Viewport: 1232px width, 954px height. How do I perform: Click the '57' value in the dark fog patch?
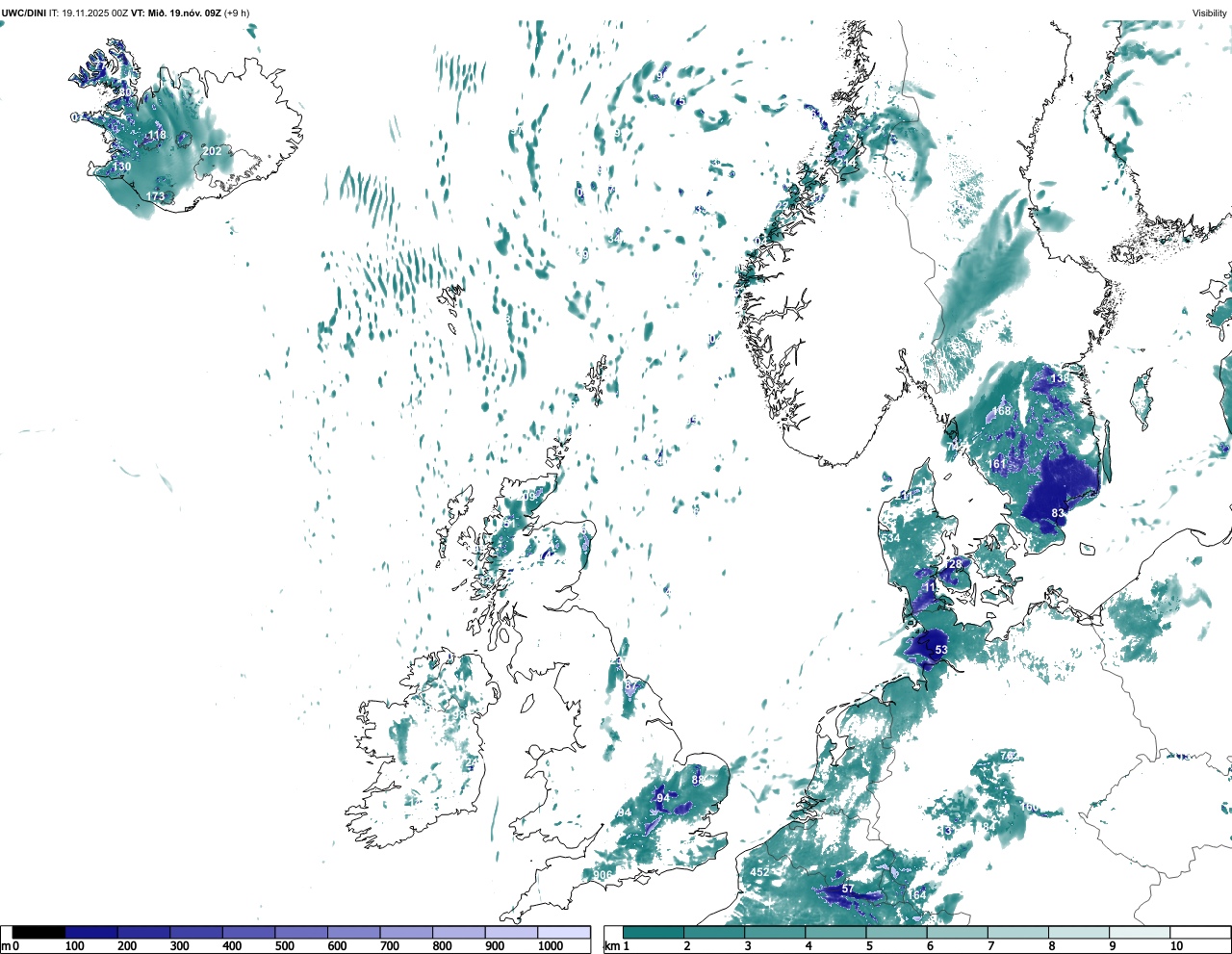pos(848,889)
